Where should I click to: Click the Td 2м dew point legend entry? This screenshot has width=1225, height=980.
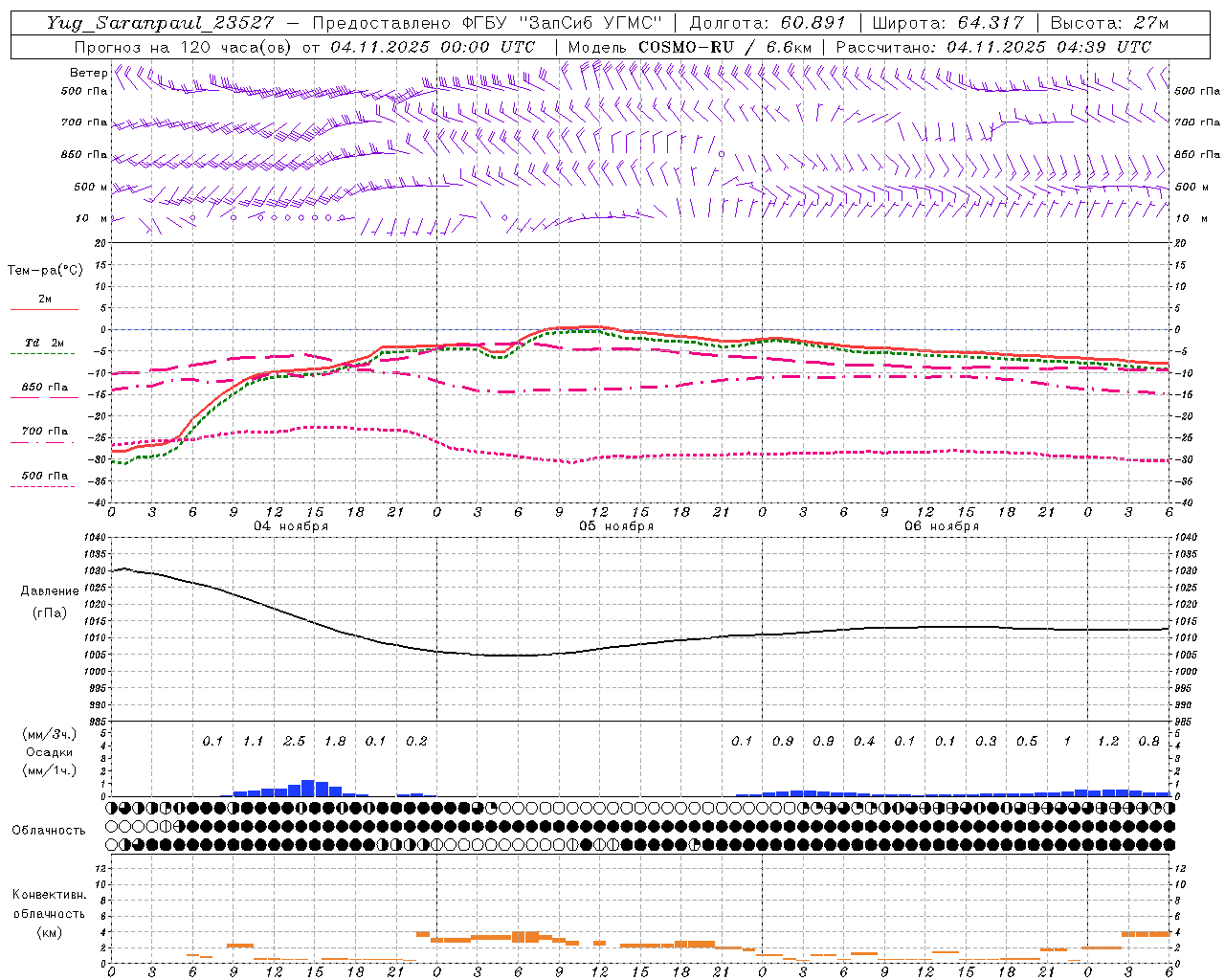coord(45,343)
